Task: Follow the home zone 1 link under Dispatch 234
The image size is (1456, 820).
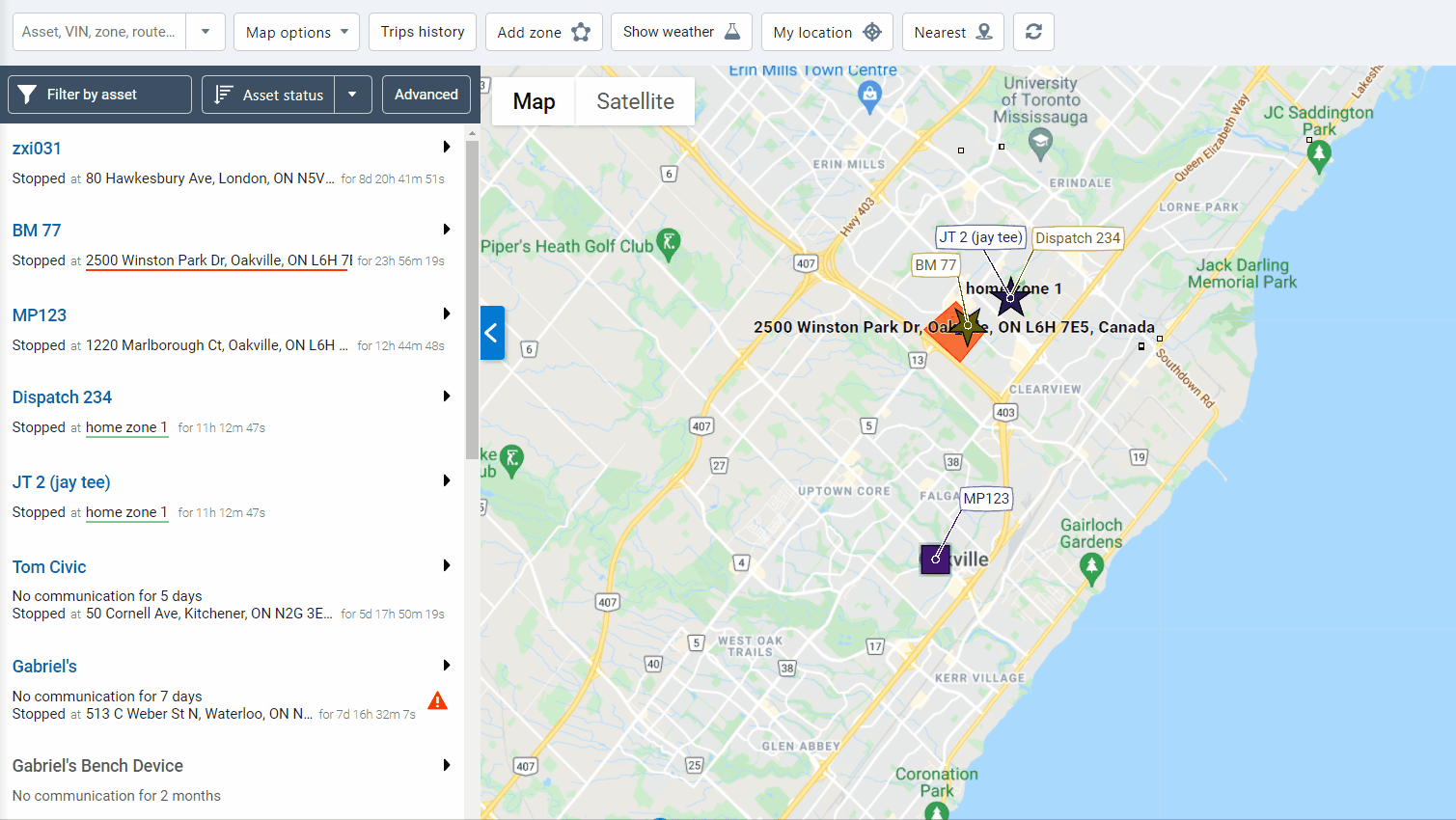Action: [126, 427]
